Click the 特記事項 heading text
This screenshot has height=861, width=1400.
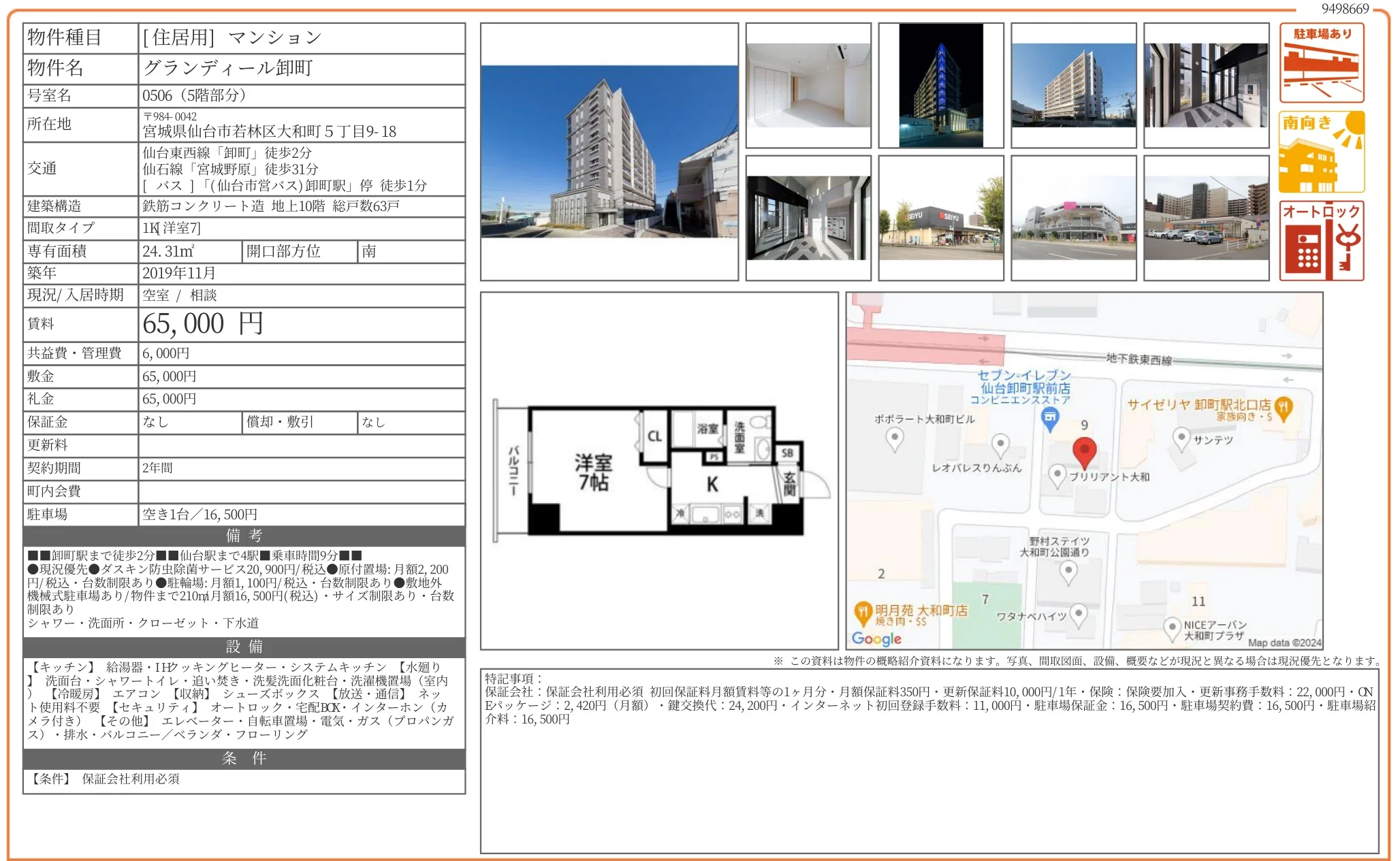(513, 679)
